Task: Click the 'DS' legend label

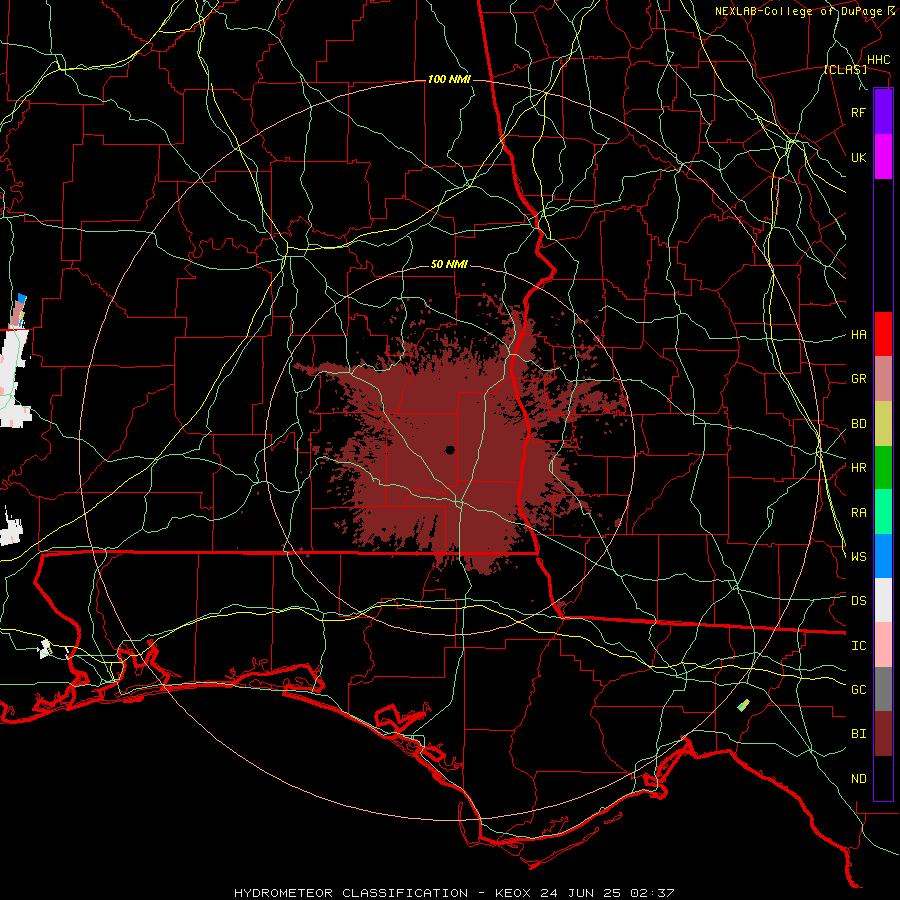Action: 858,600
